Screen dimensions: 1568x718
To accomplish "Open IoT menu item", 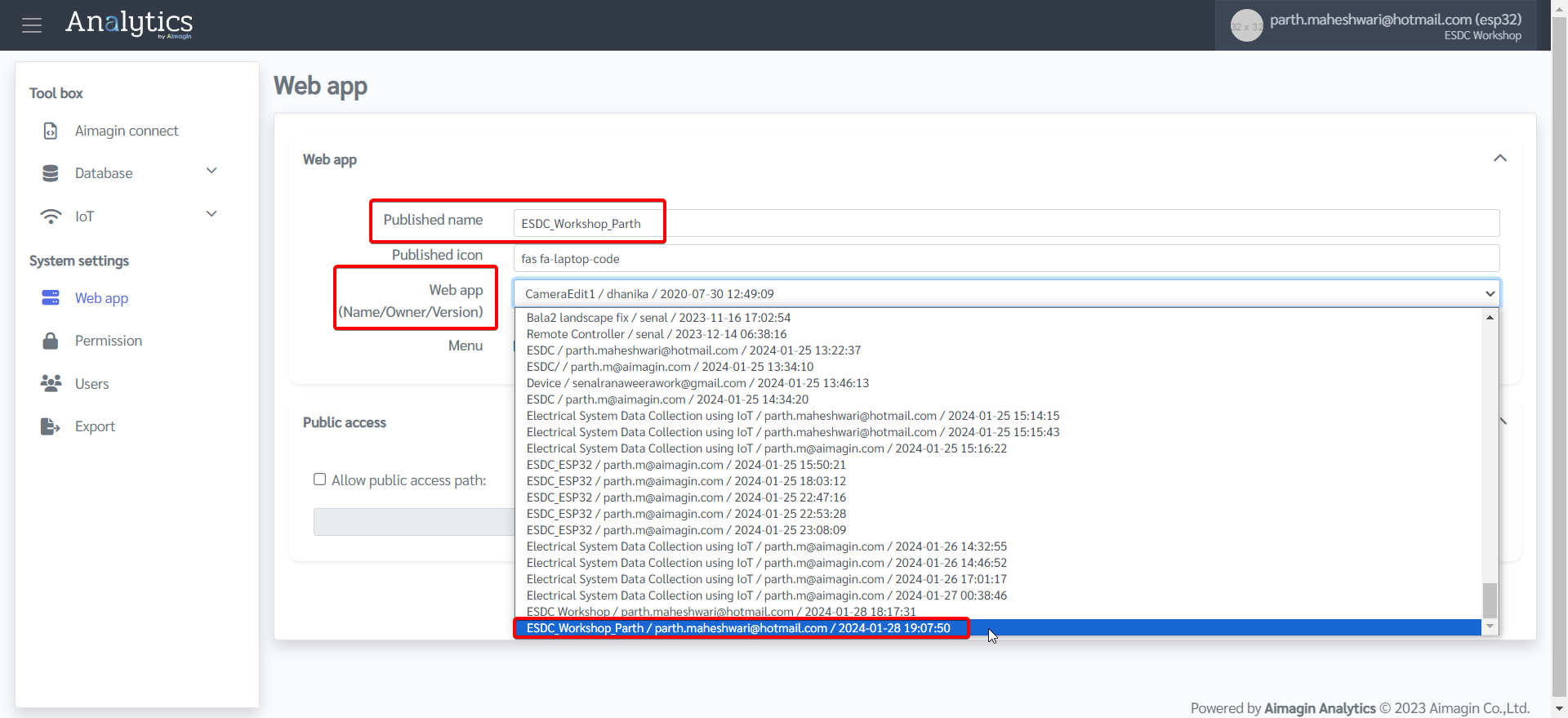I will (x=84, y=216).
